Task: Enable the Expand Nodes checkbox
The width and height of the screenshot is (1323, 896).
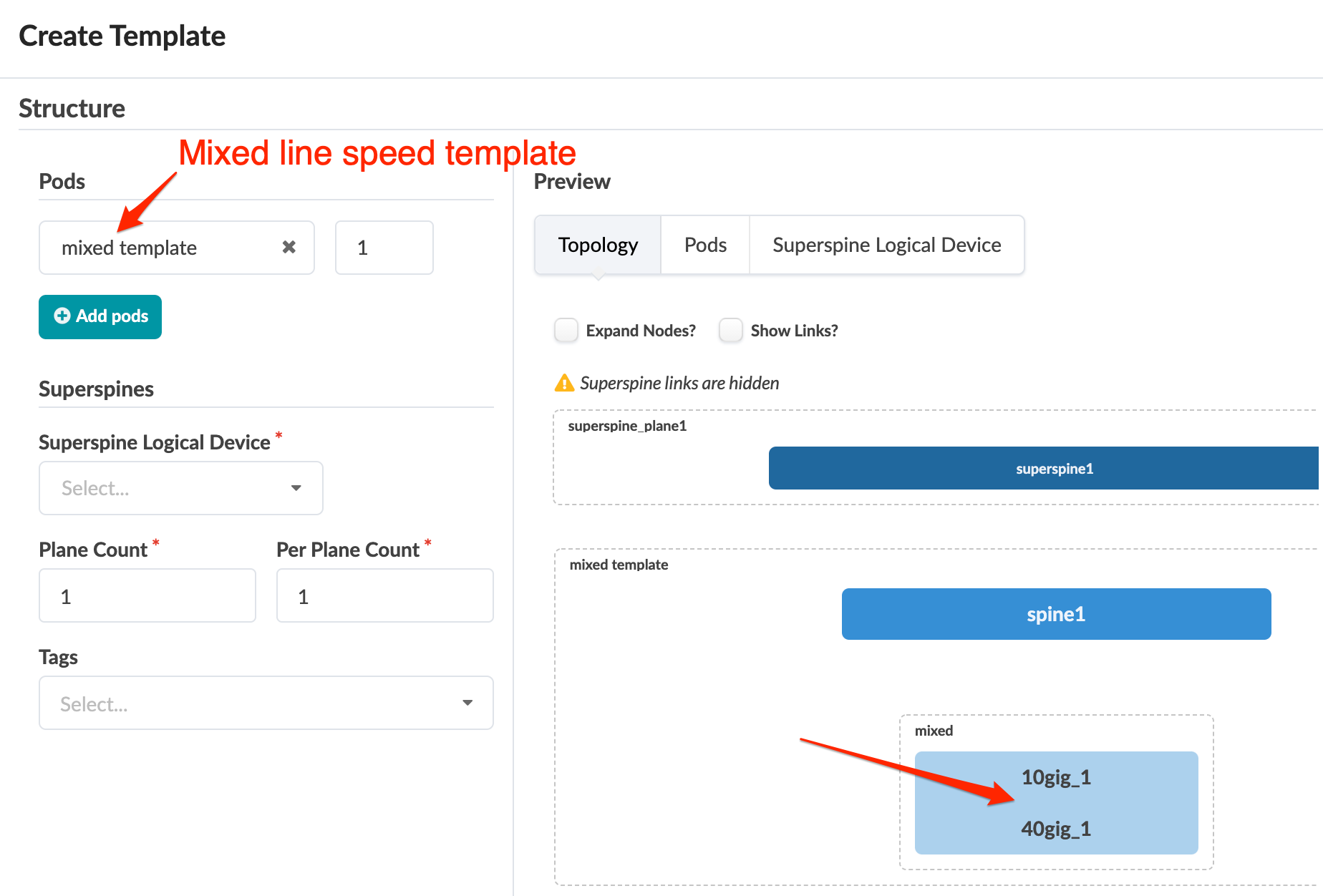Action: [566, 331]
